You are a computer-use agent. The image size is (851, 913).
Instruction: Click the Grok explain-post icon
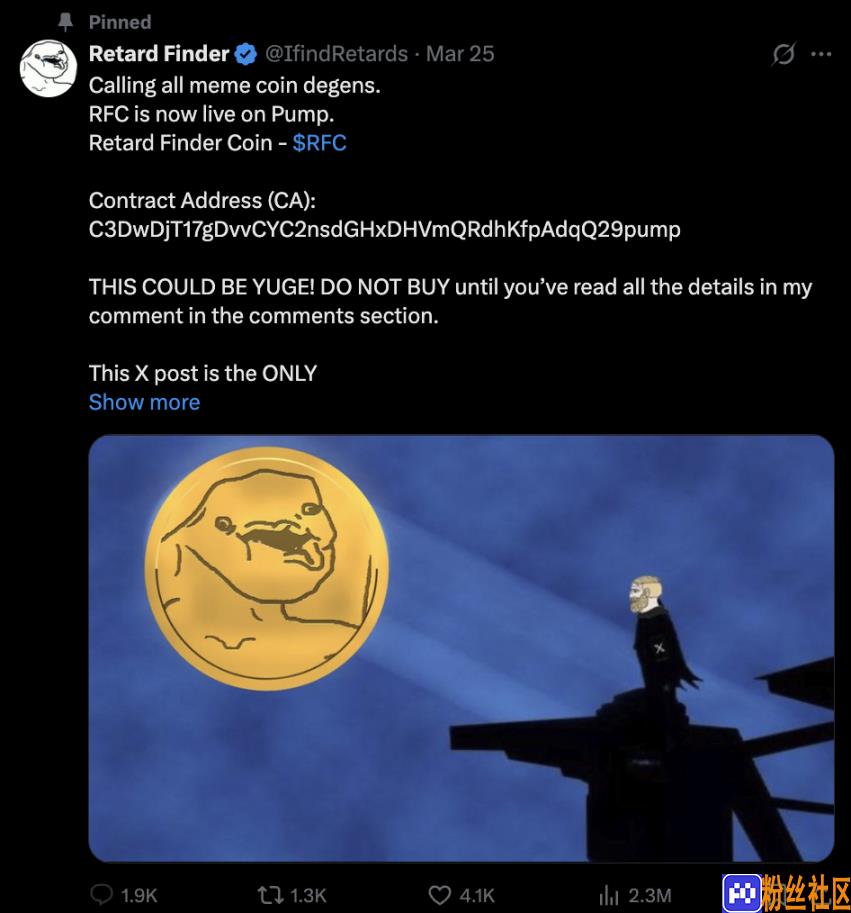pyautogui.click(x=783, y=54)
